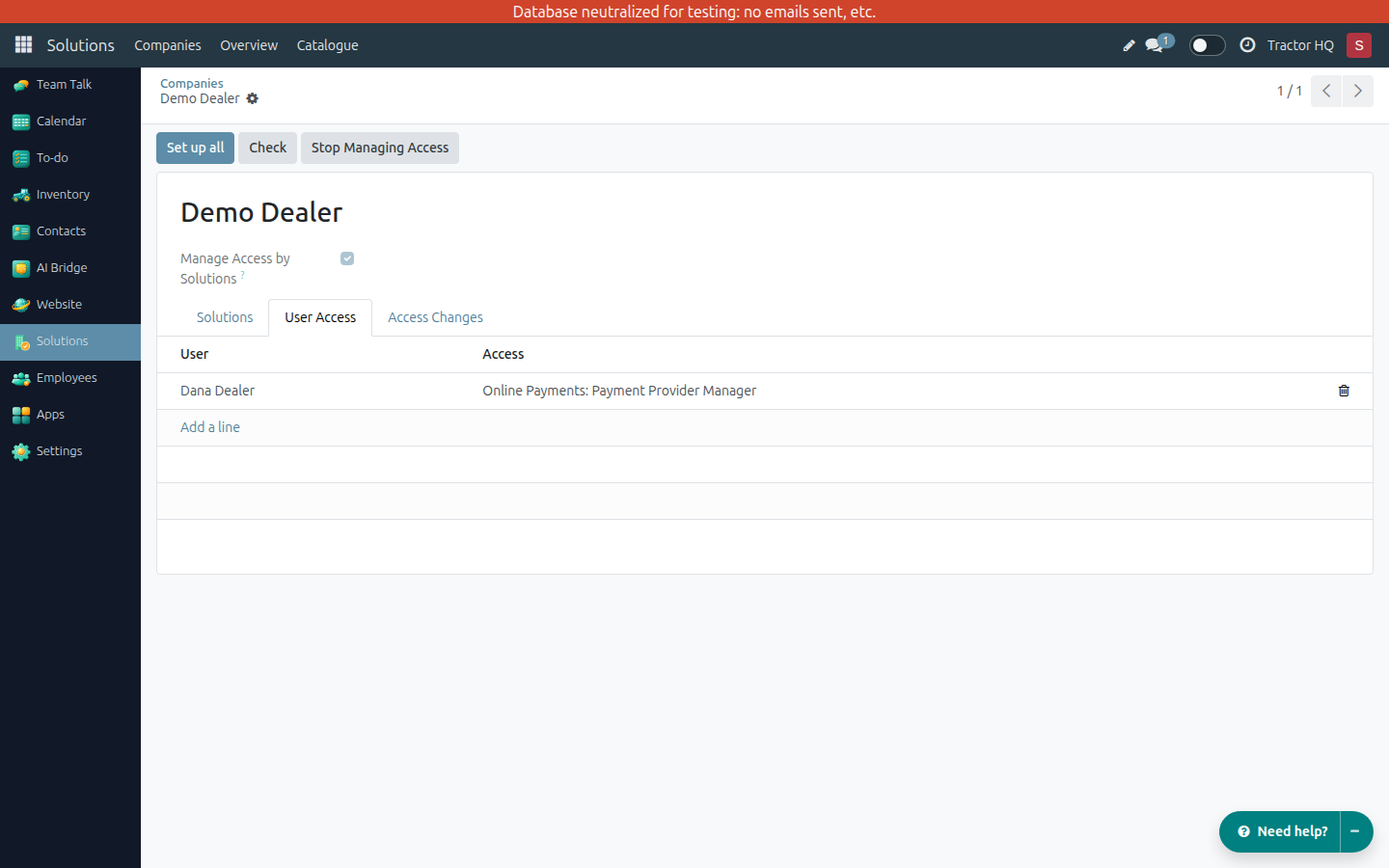Open the Overview menu
1389x868 pixels.
click(249, 45)
